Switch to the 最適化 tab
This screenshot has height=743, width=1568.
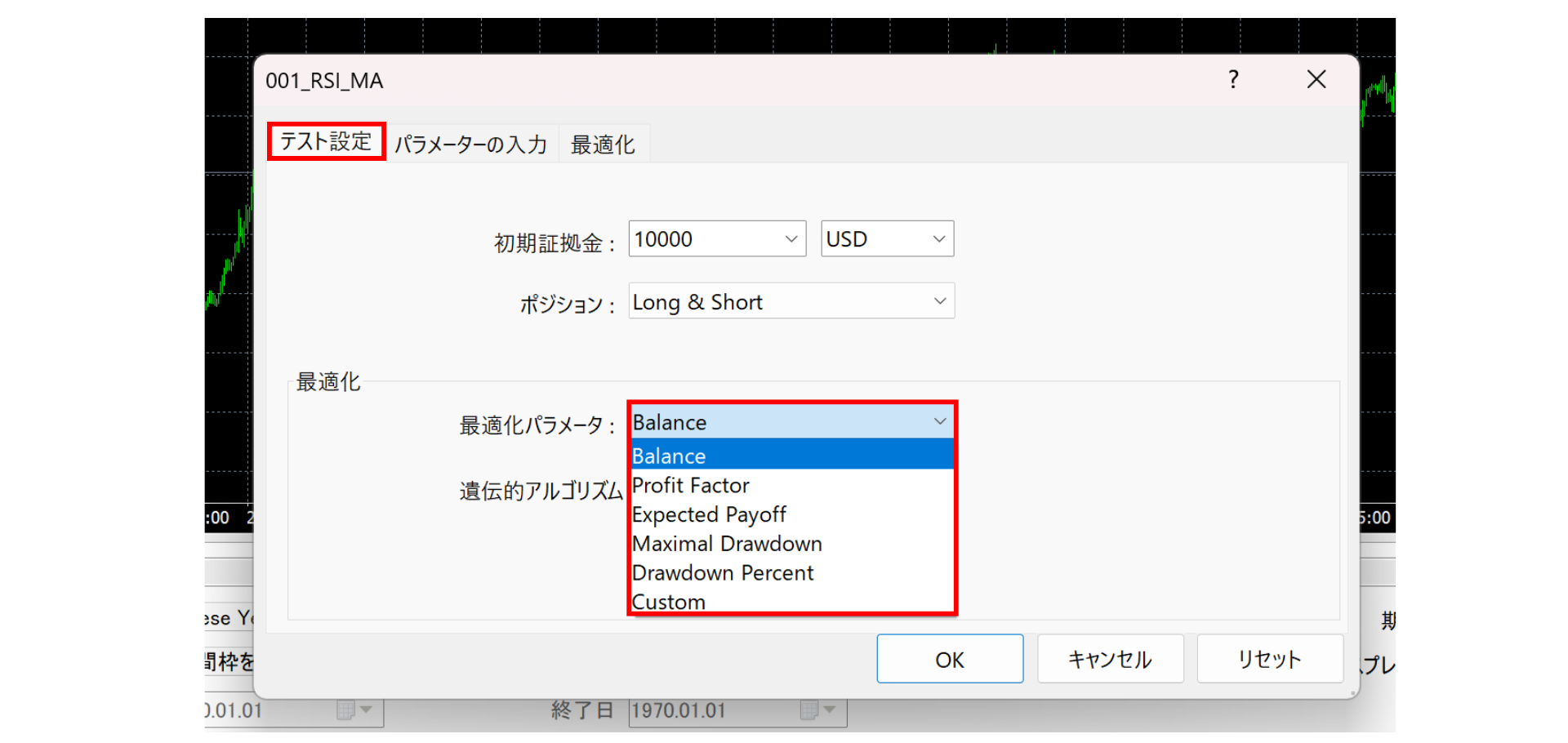604,143
